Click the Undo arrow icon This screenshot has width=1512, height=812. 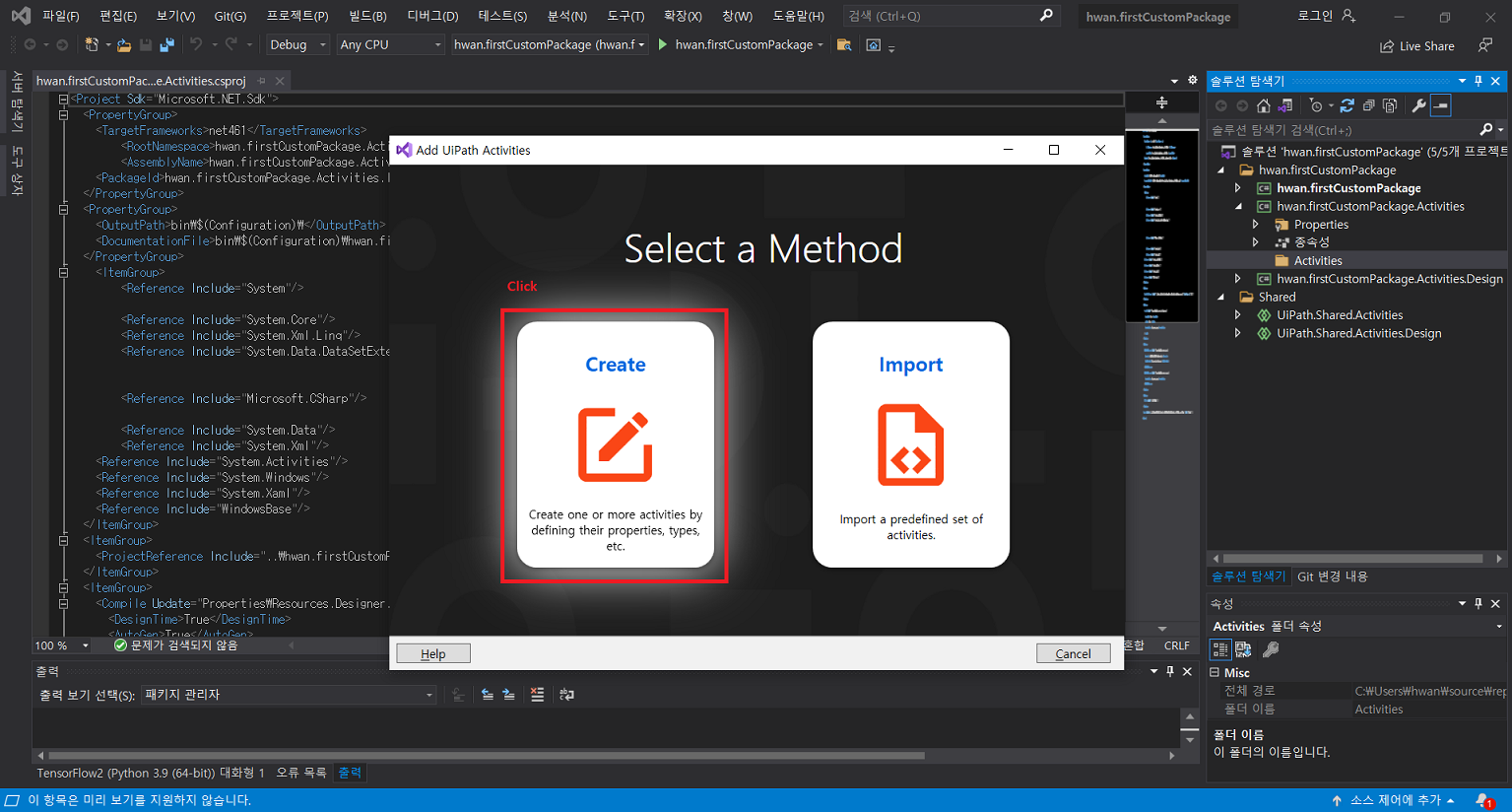point(196,44)
